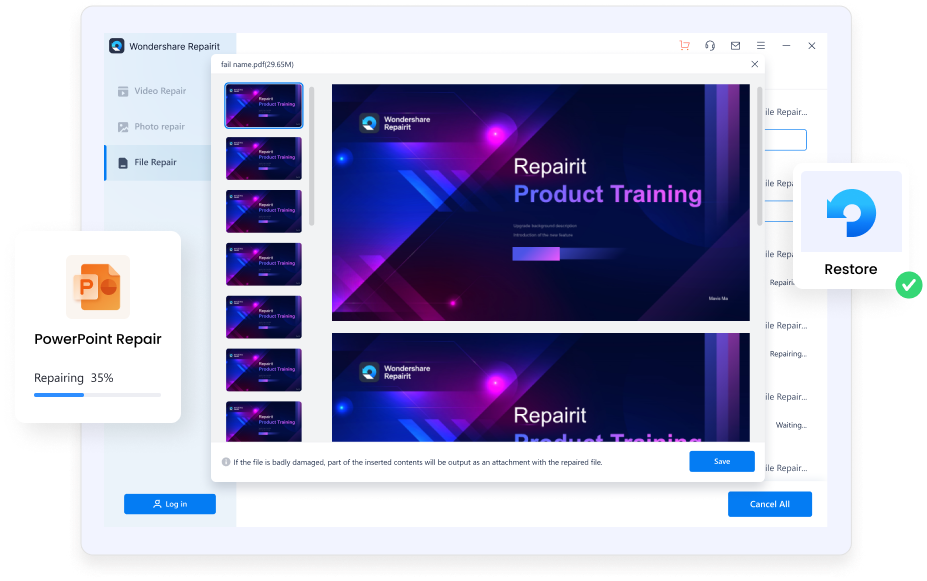The image size is (927, 581).
Task: Click the Repairit Product Training slide preview
Action: 540,203
